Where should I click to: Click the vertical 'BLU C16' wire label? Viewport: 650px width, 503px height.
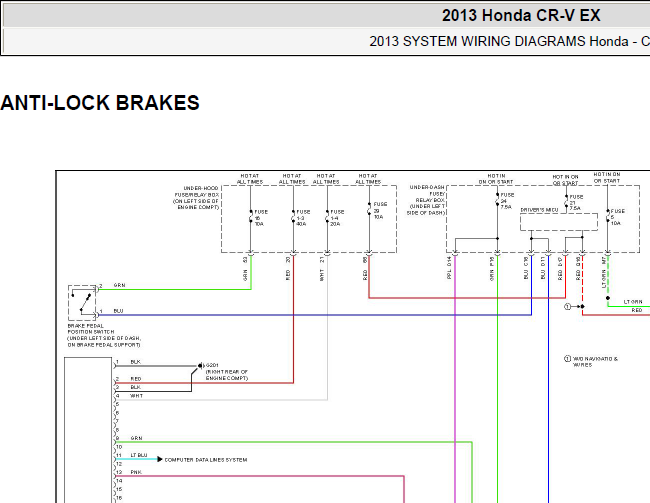pyautogui.click(x=526, y=268)
